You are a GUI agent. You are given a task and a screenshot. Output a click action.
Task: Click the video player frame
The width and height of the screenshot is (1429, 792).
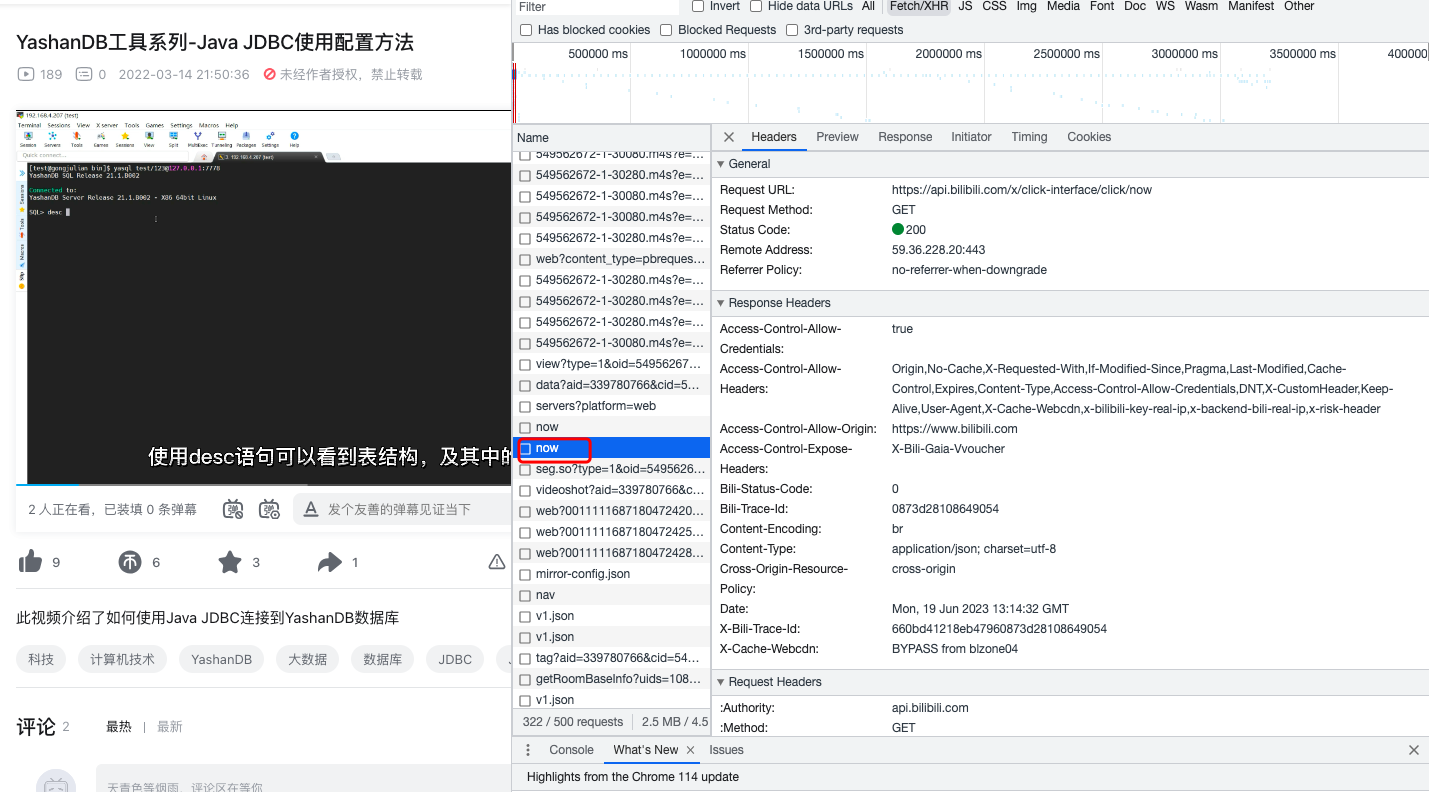(x=264, y=297)
